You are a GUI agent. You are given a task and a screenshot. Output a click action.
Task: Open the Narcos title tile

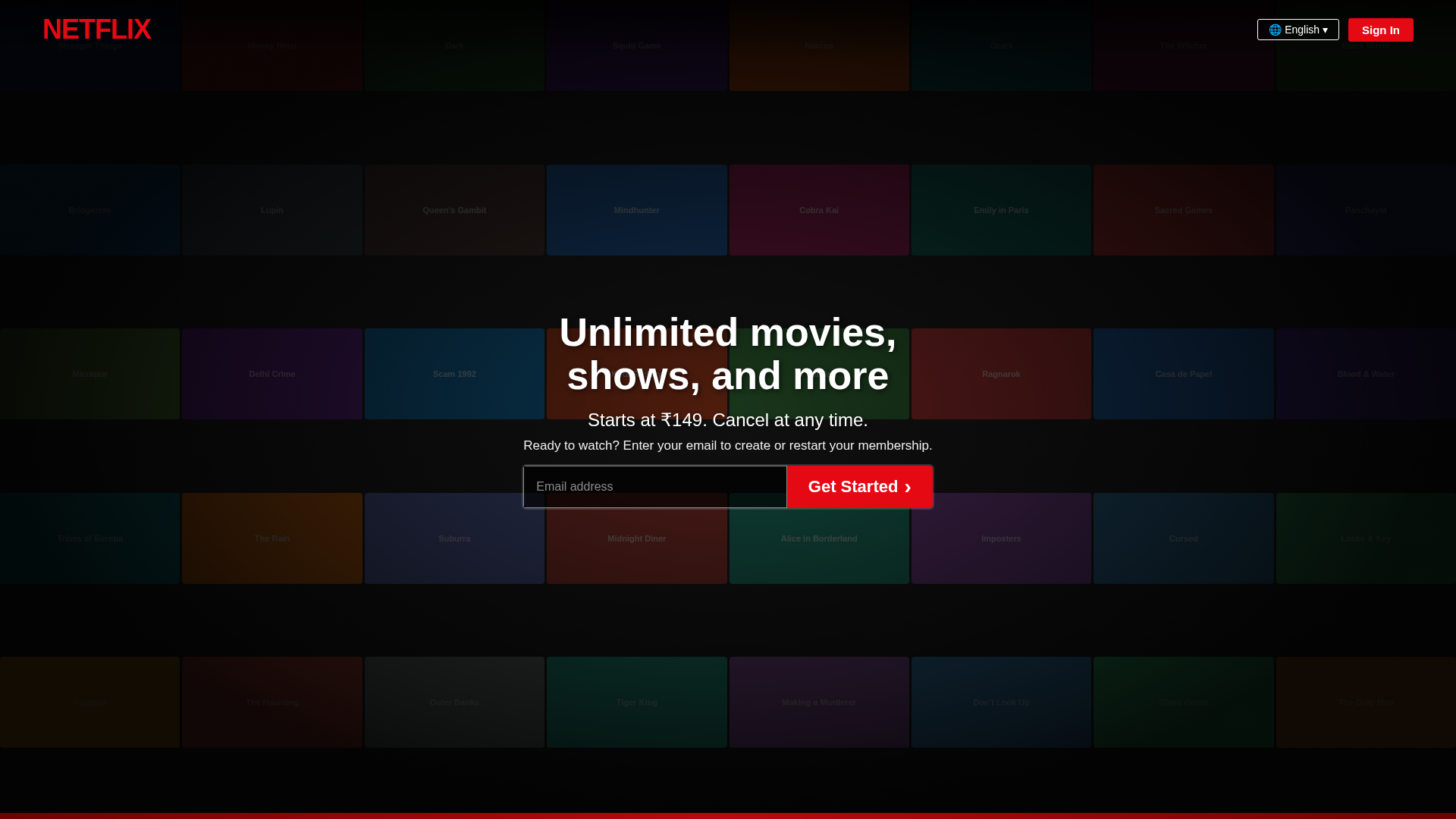pos(819,45)
